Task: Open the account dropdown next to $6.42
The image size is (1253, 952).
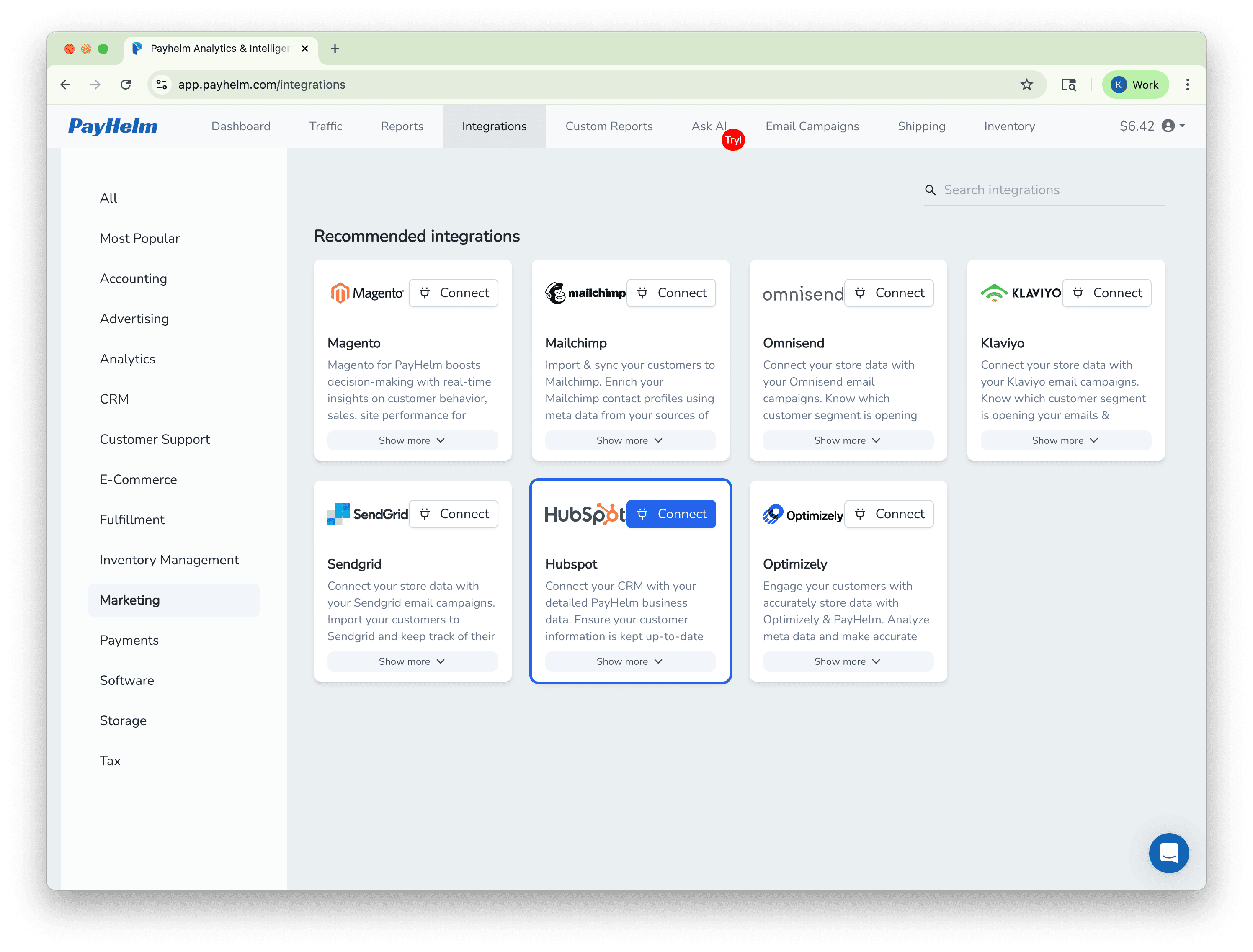Action: [x=1182, y=126]
